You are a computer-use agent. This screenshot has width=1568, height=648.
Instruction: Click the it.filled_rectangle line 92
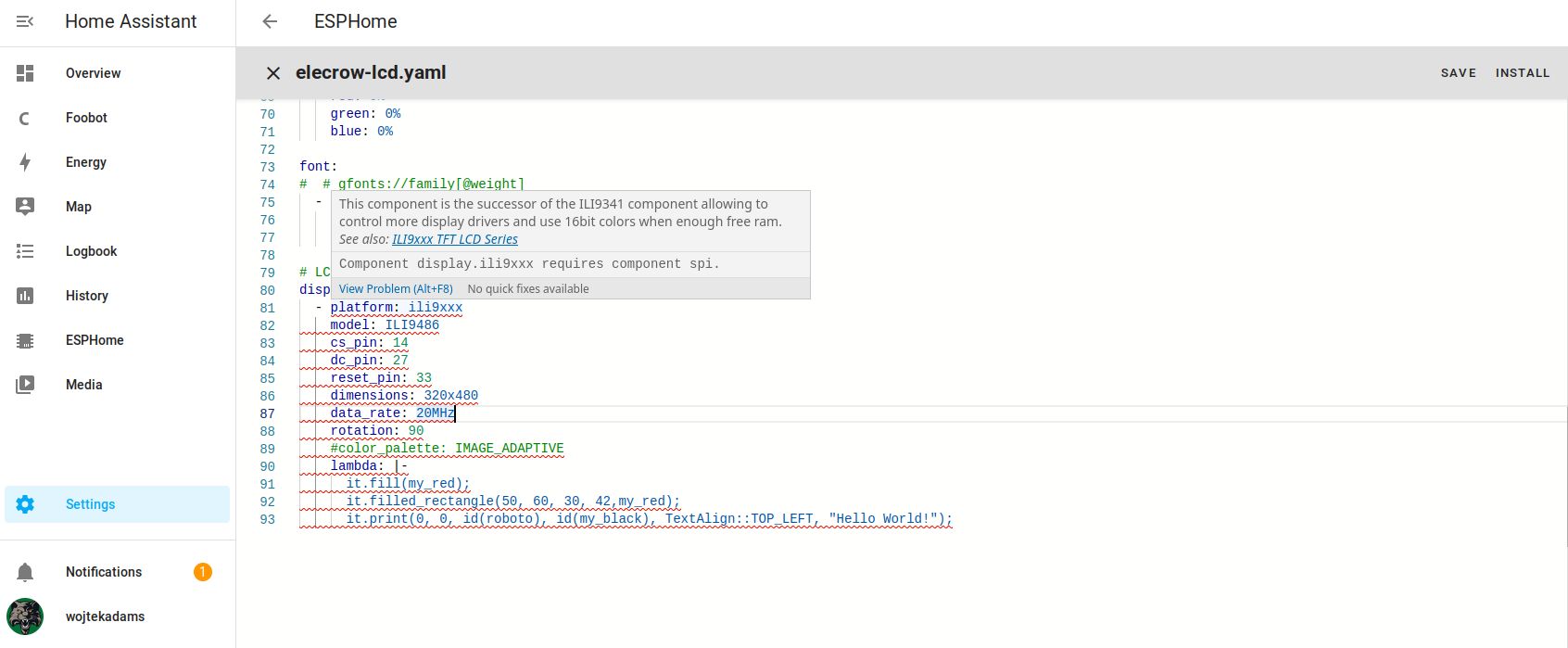pyautogui.click(x=513, y=502)
